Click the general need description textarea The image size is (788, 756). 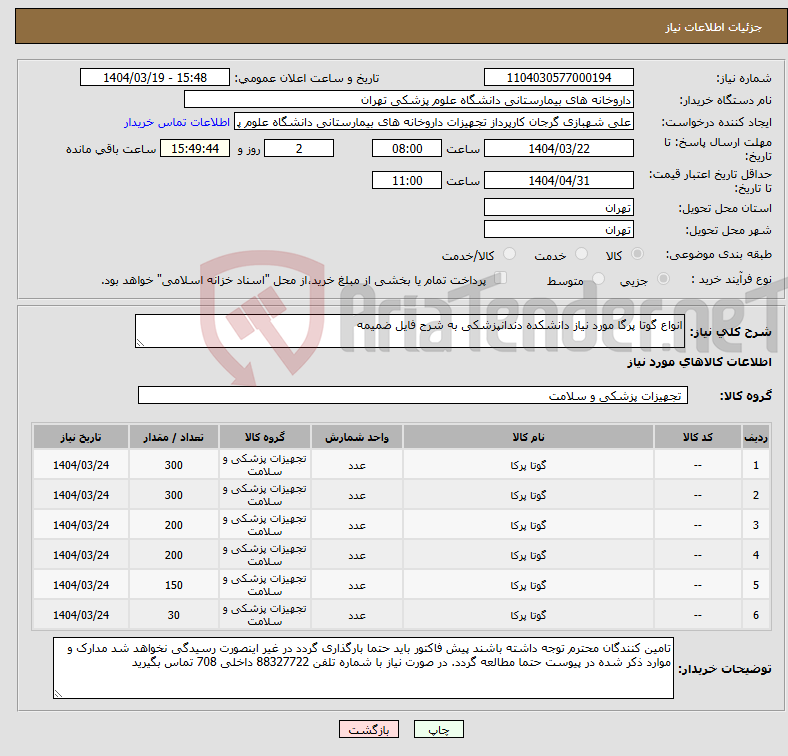[x=410, y=331]
